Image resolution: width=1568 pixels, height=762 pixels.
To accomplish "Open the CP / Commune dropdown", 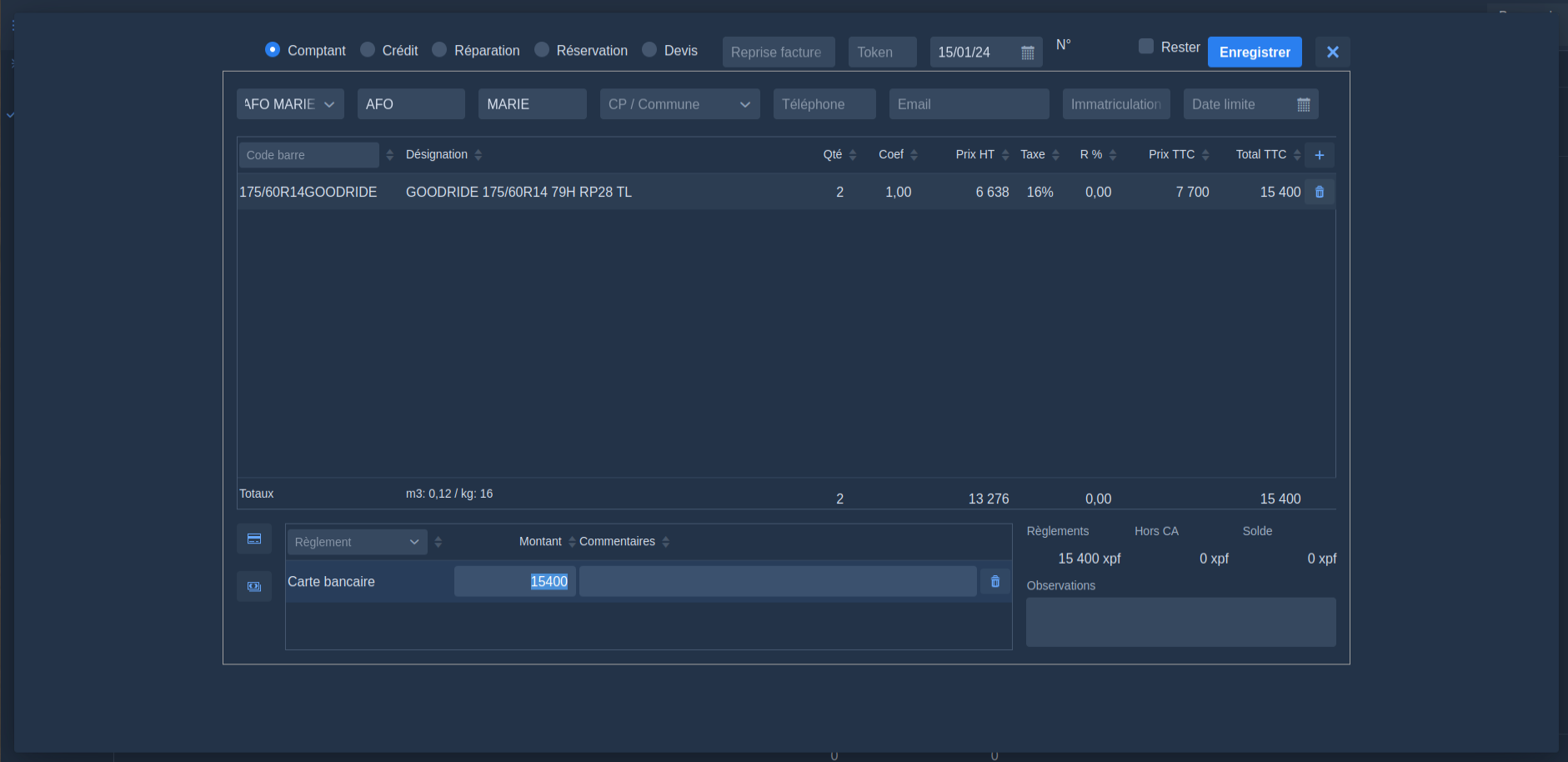I will [744, 105].
